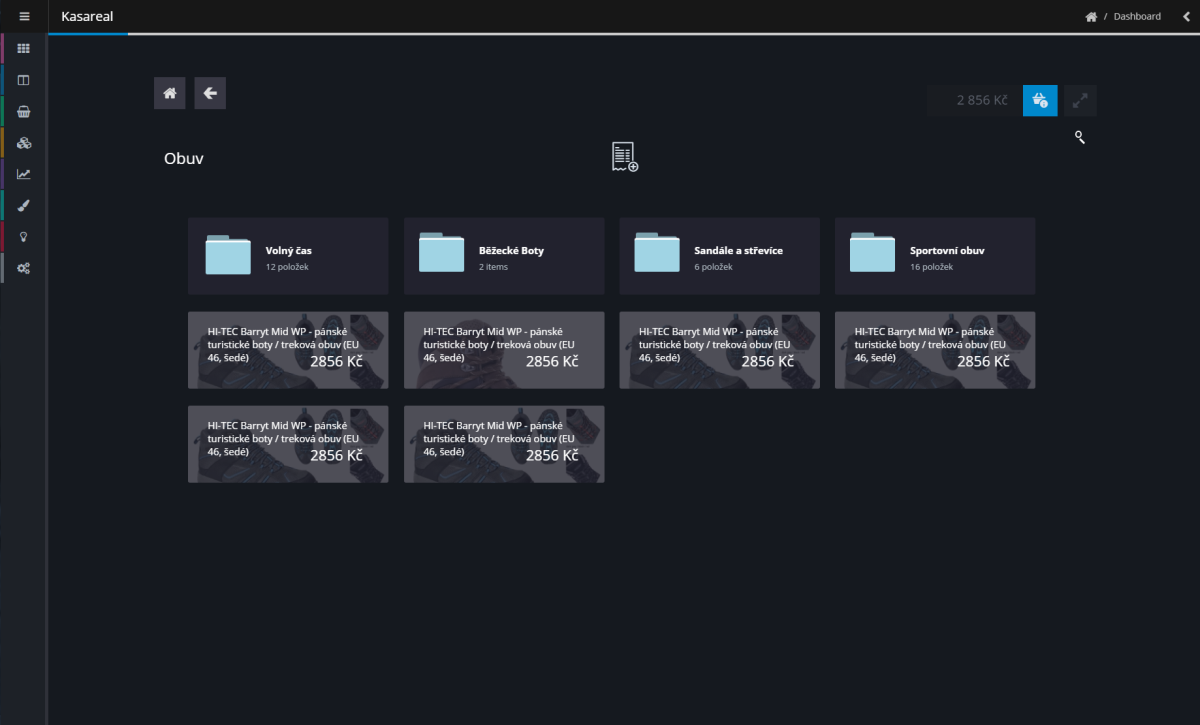Go back with the left arrow button
This screenshot has height=725, width=1200.
(210, 93)
